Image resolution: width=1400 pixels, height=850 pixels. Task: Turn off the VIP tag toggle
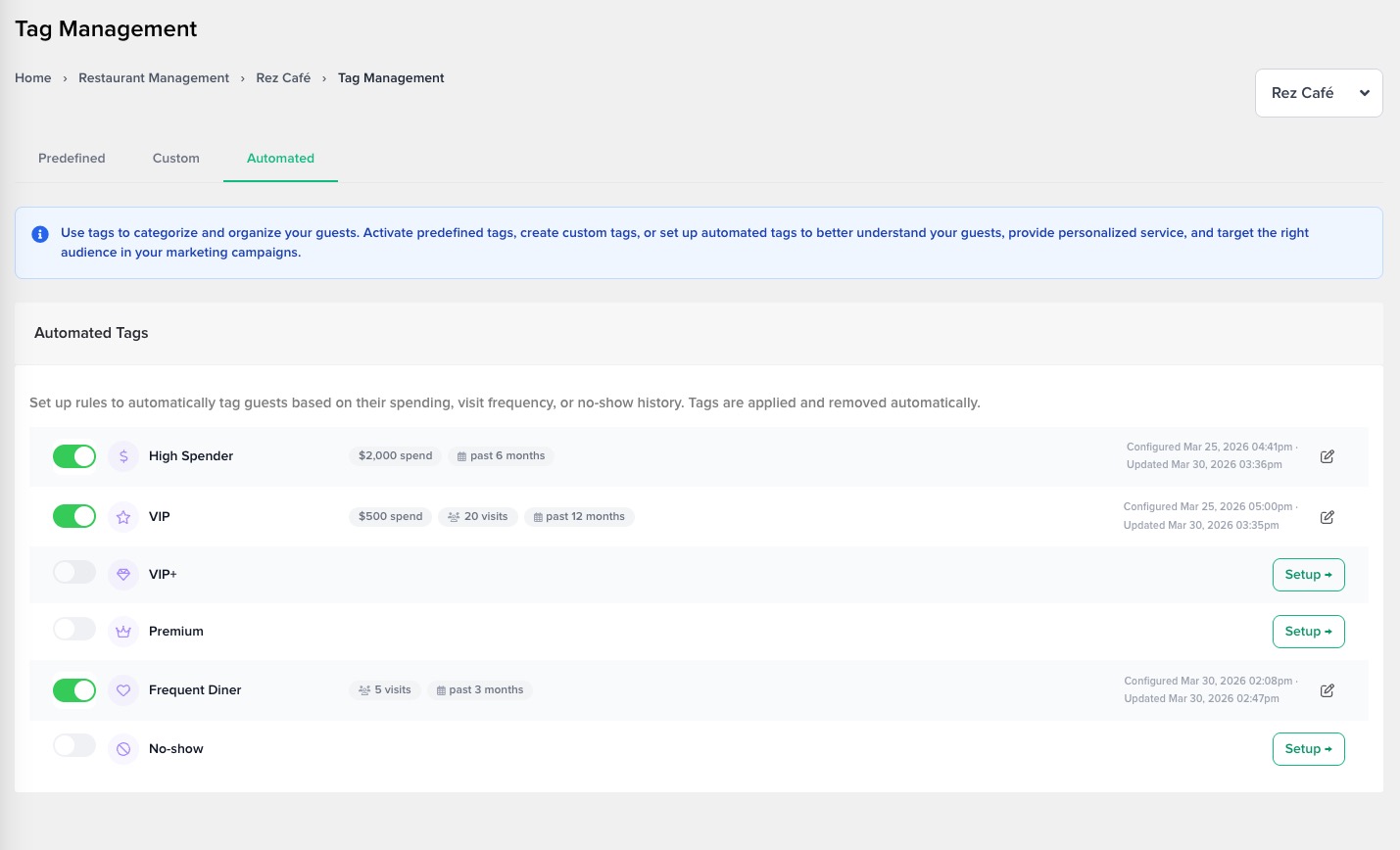[x=74, y=516]
